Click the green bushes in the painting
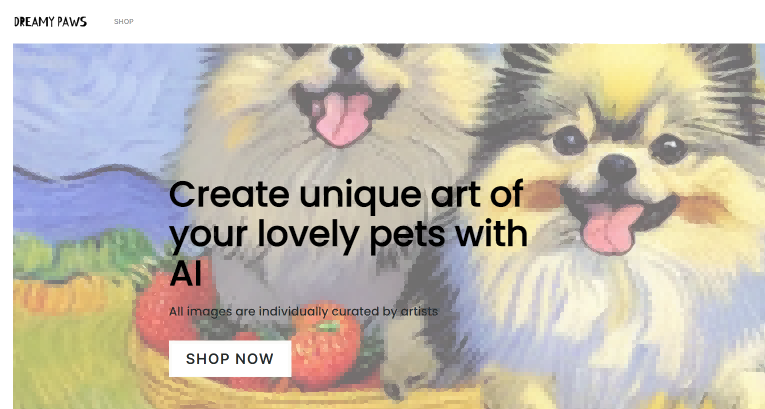Image resolution: width=765 pixels, height=409 pixels. (83, 254)
